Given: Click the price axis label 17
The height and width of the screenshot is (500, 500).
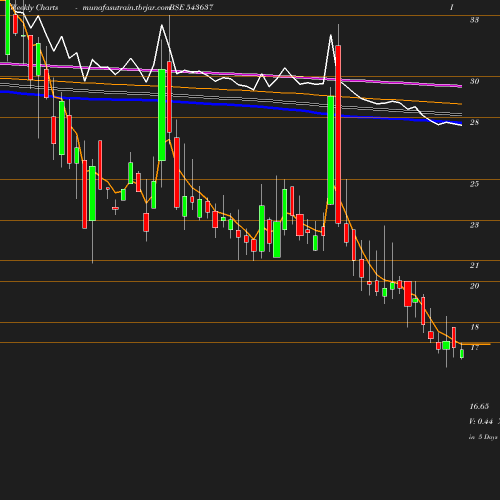Looking at the screenshot, I should tap(474, 348).
